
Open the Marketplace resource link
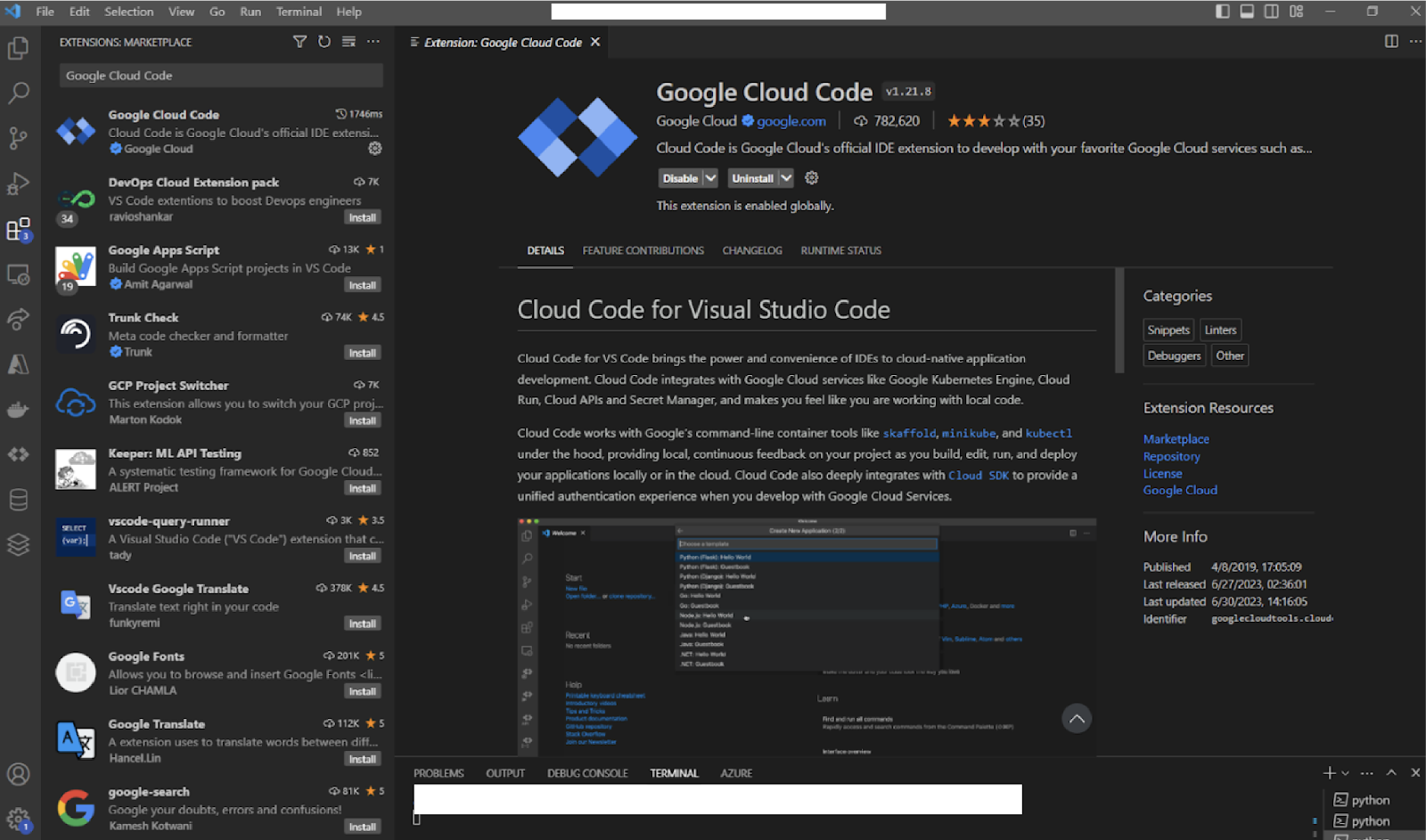click(1176, 439)
